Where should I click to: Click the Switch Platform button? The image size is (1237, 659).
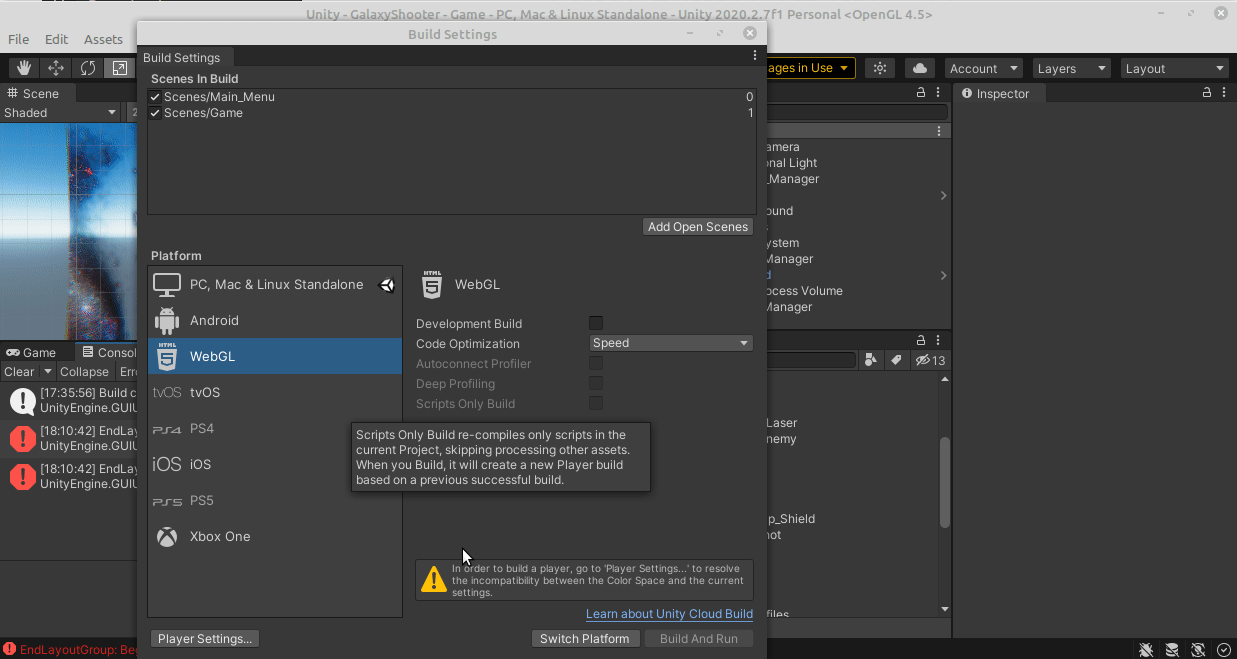pos(585,638)
